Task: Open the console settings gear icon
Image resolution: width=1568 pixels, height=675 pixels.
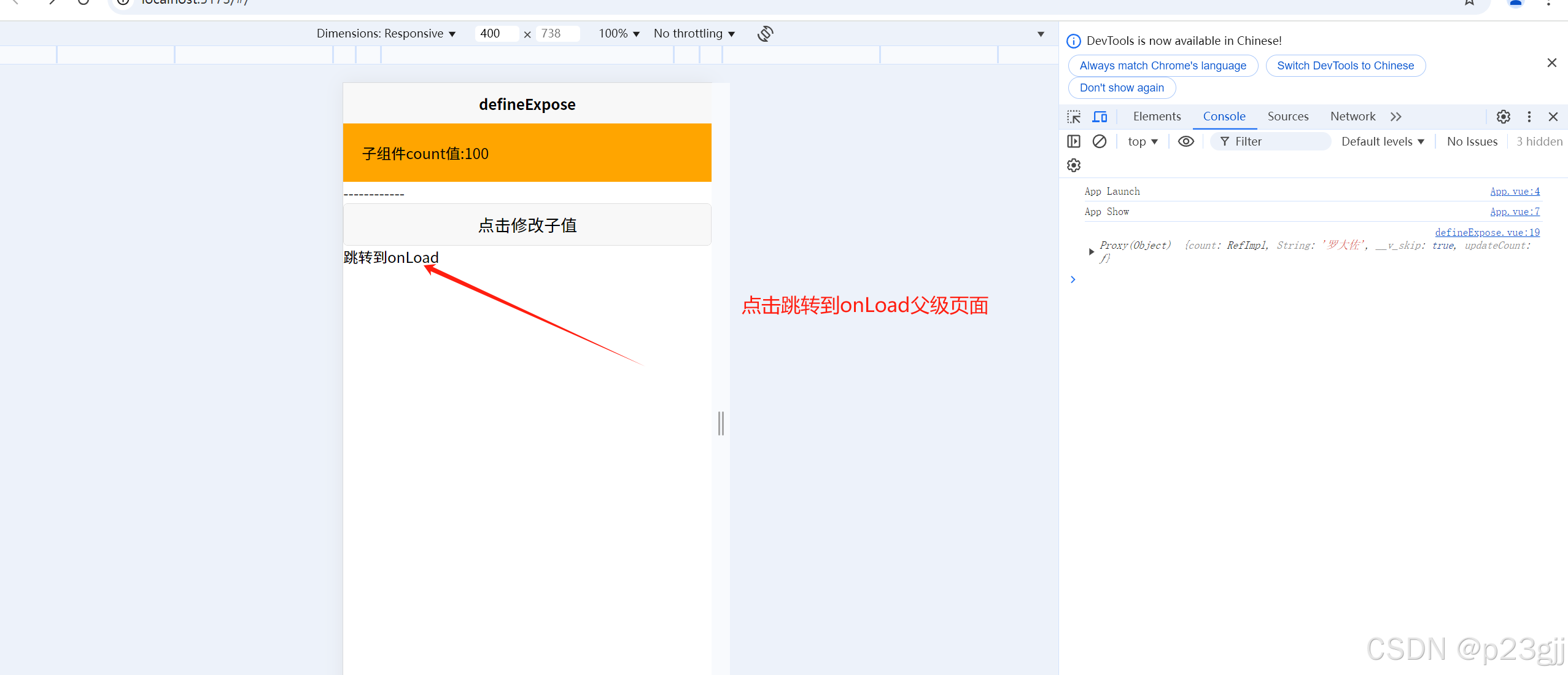Action: click(1074, 165)
